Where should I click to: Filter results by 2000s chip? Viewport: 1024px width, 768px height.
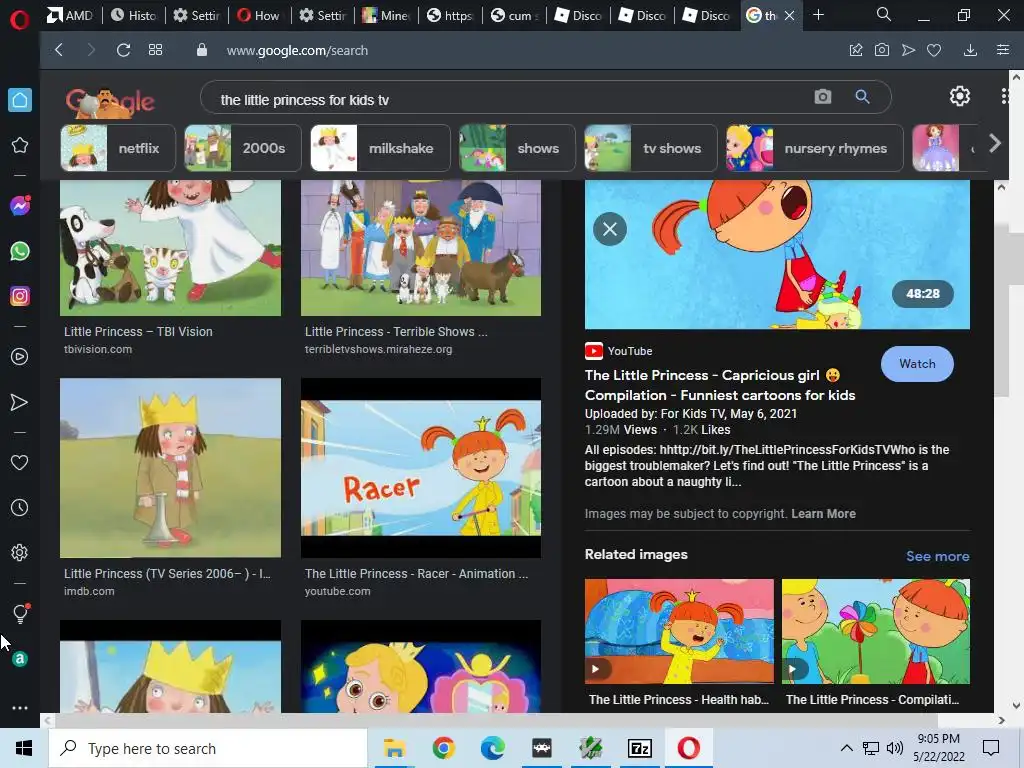point(243,148)
